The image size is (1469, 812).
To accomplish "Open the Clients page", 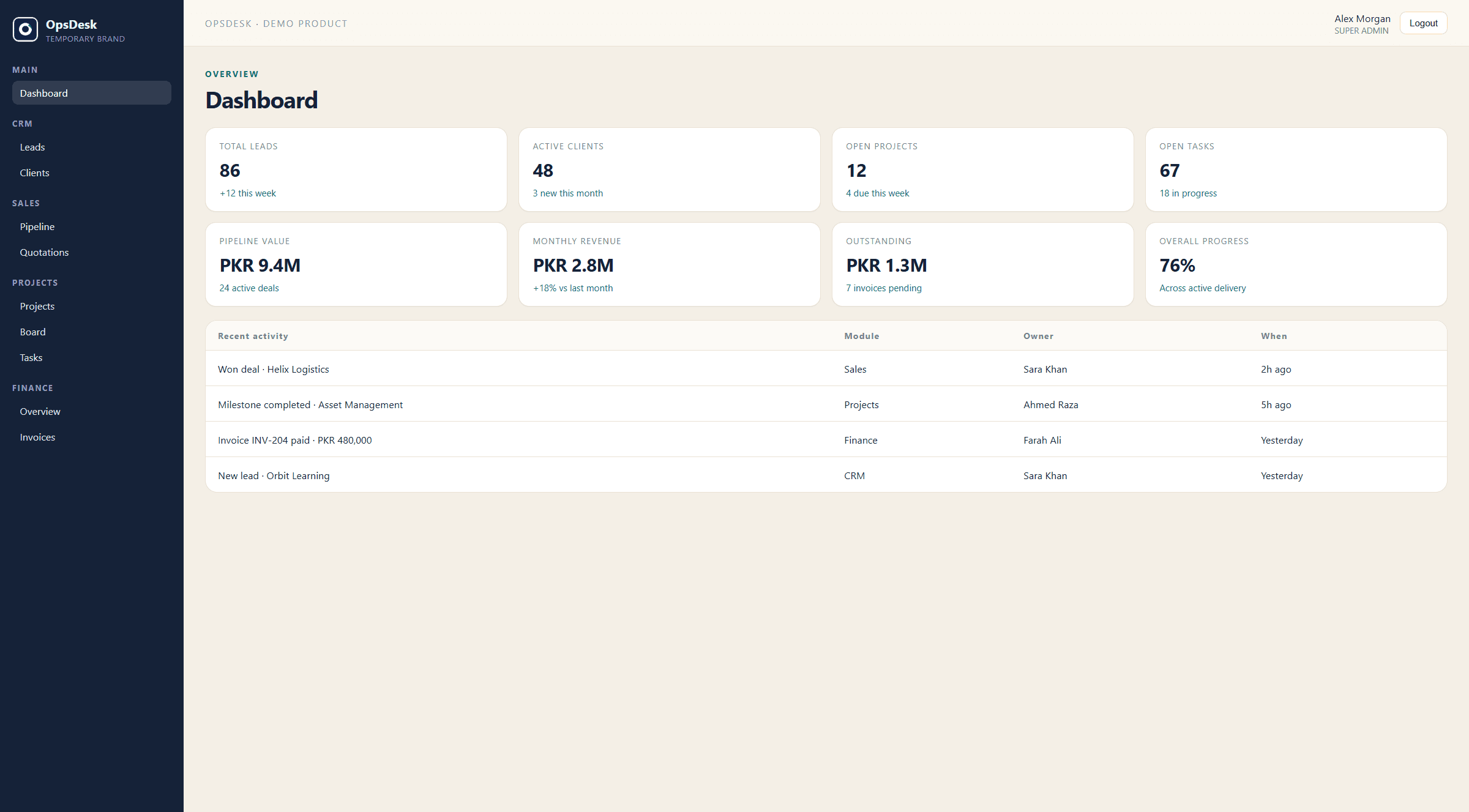I will point(92,173).
